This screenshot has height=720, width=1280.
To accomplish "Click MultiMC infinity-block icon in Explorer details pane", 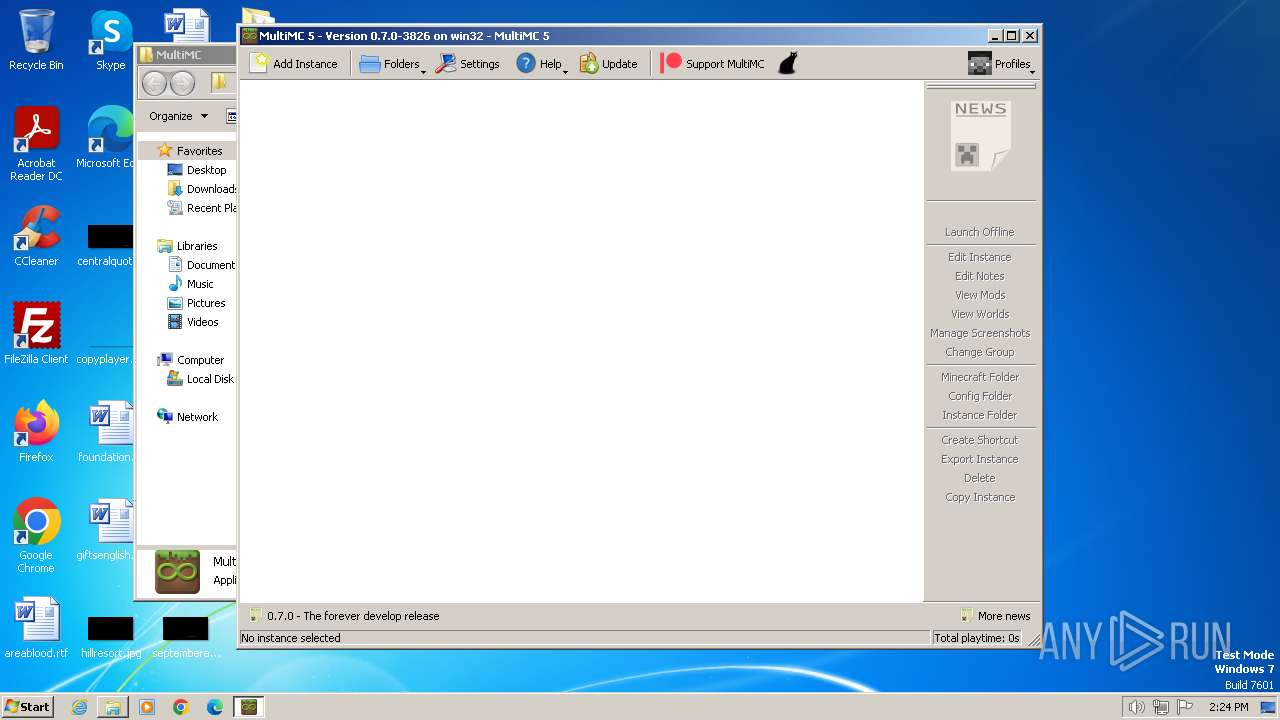I will 177,572.
